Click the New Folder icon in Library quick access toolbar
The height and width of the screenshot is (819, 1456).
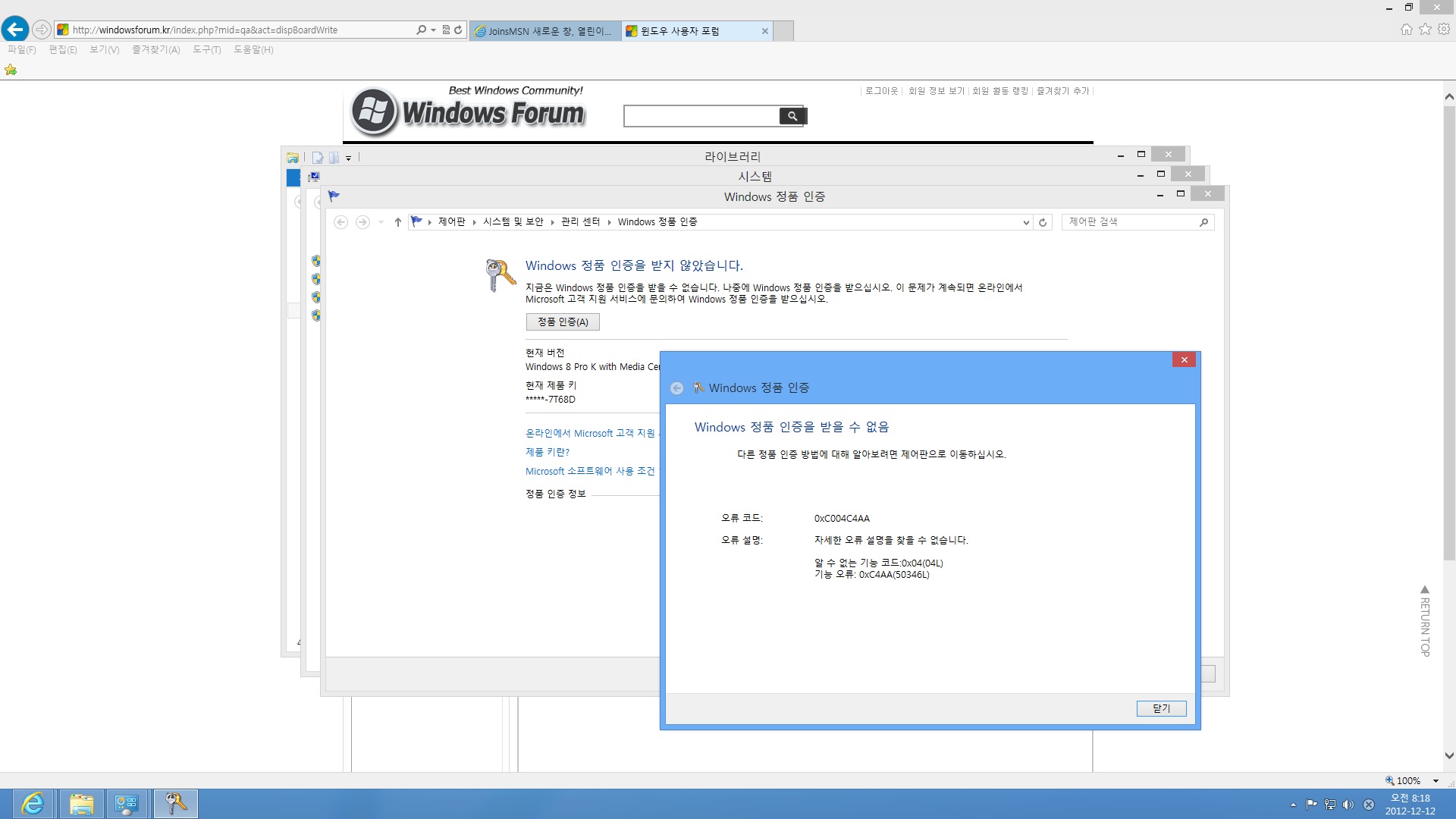(334, 158)
